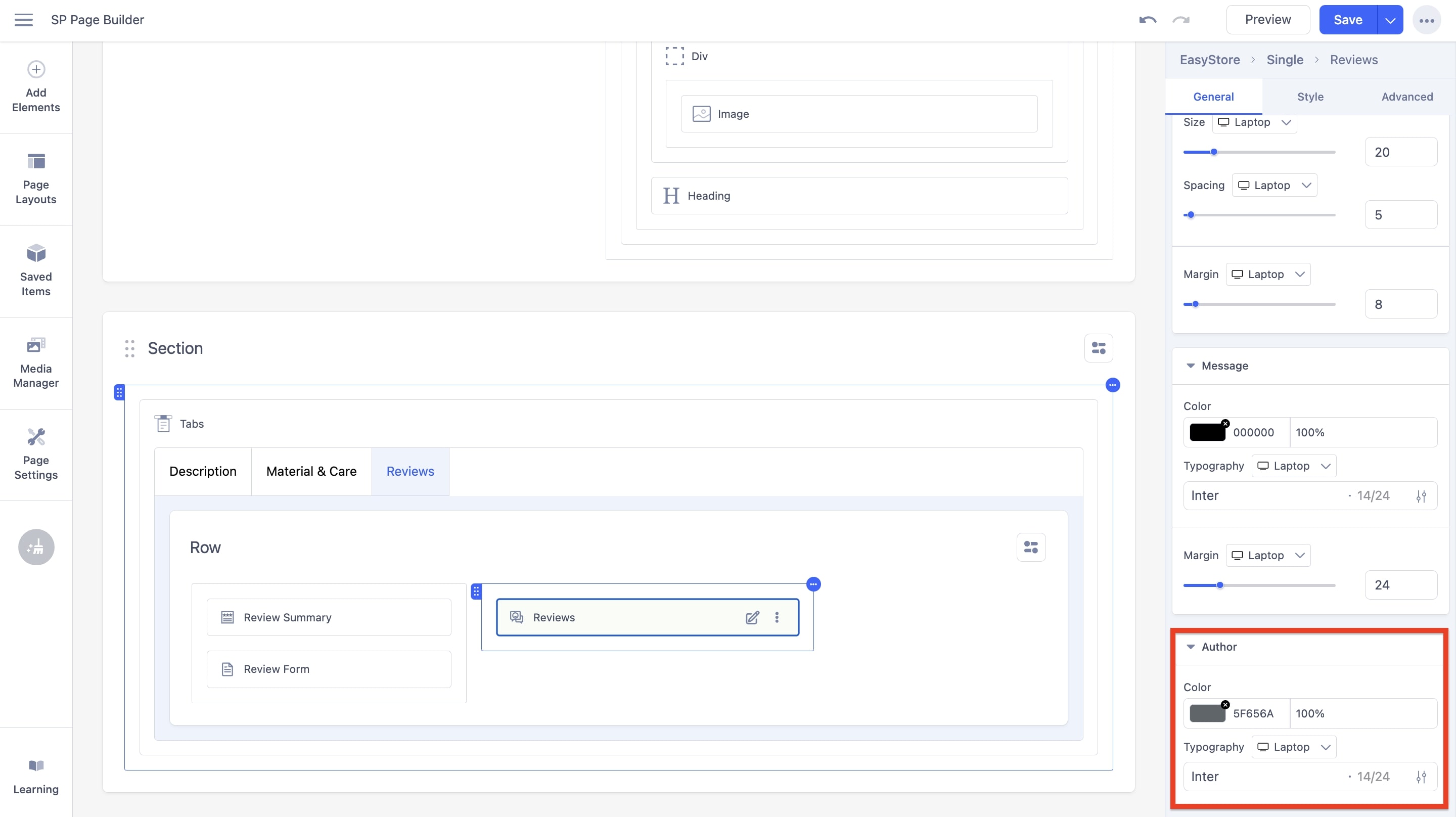This screenshot has height=817, width=1456.
Task: Open the Add Elements panel
Action: [x=35, y=87]
